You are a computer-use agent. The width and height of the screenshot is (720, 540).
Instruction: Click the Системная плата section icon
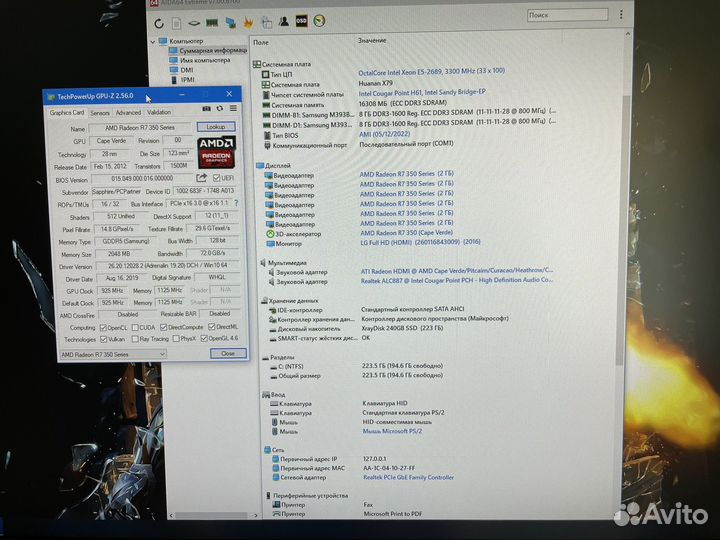coord(257,64)
